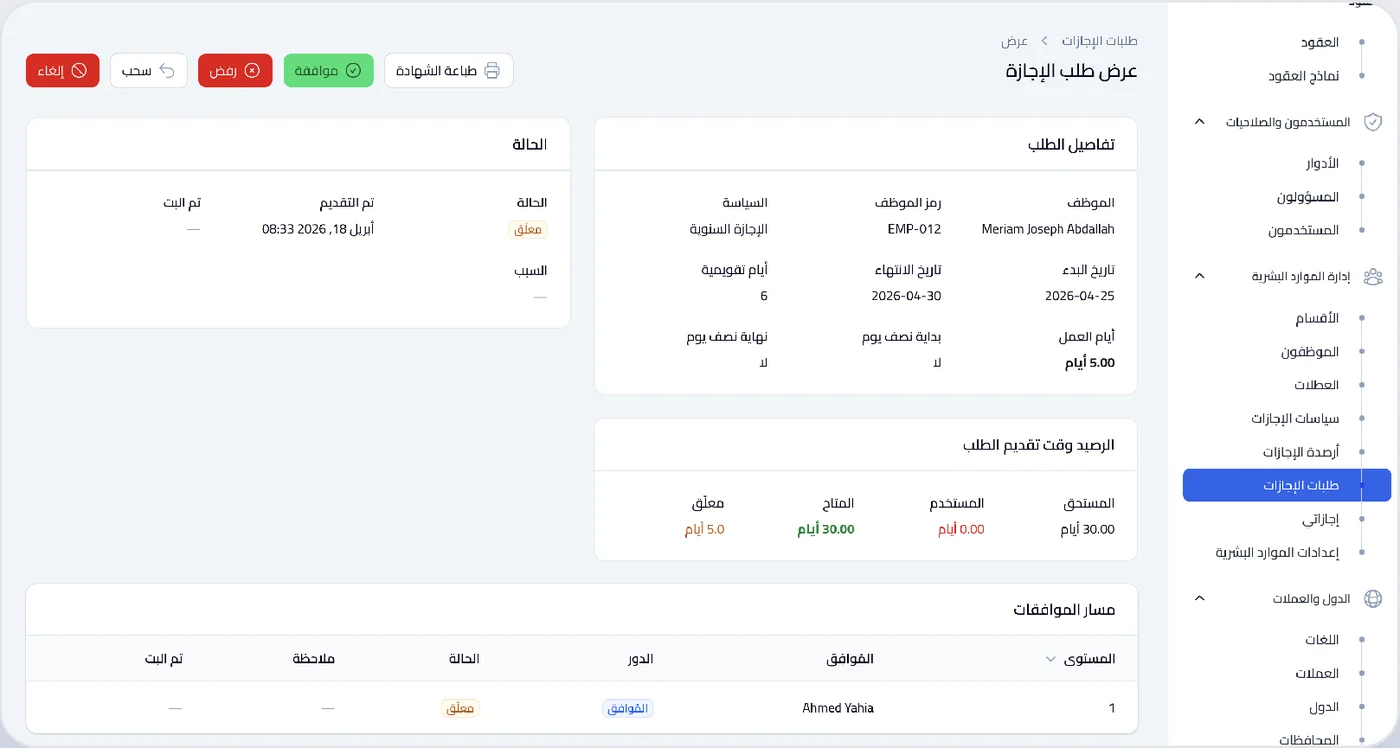This screenshot has height=748, width=1400.
Task: Click the ban icon on إلغاء button
Action: click(x=79, y=71)
